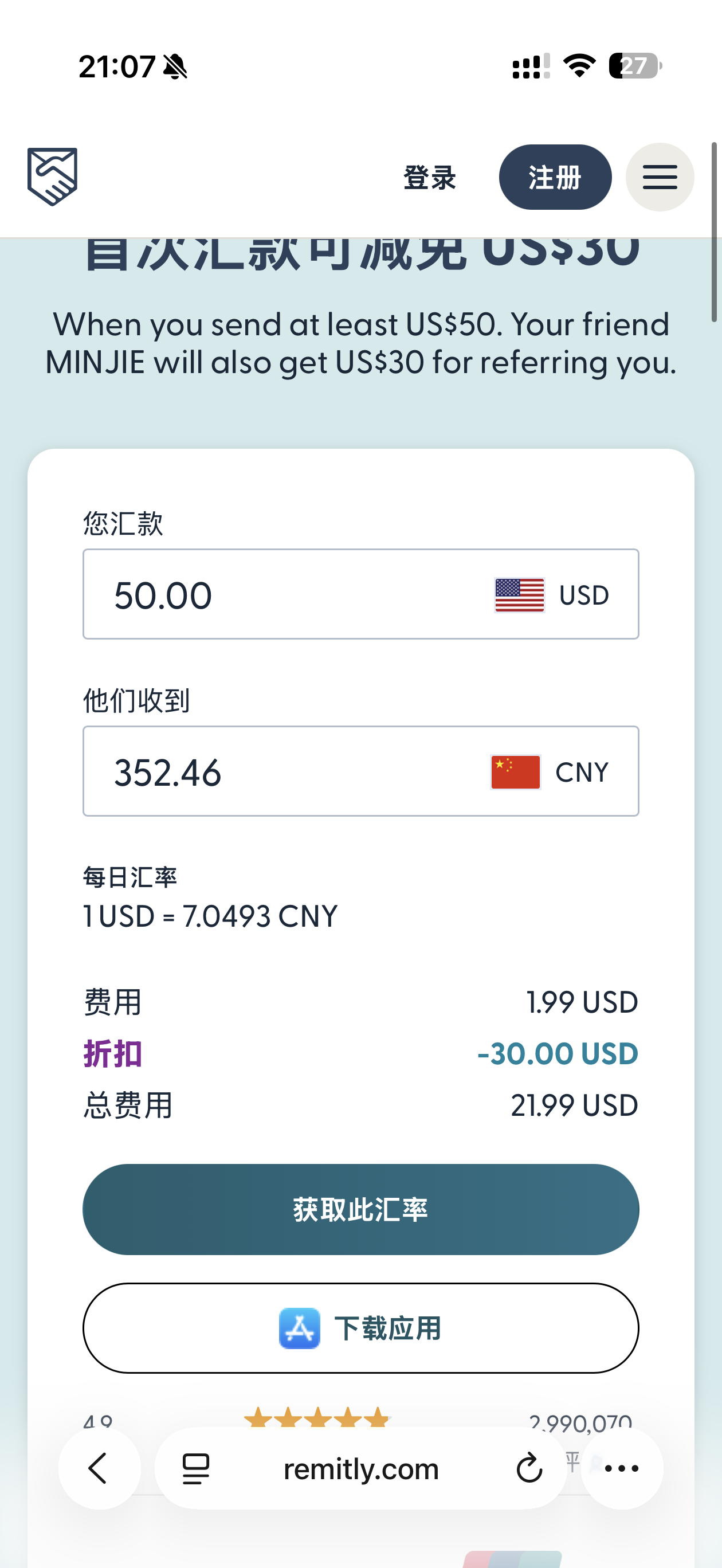This screenshot has width=722, height=1568.
Task: Edit the 50.00 send amount field
Action: 274,595
